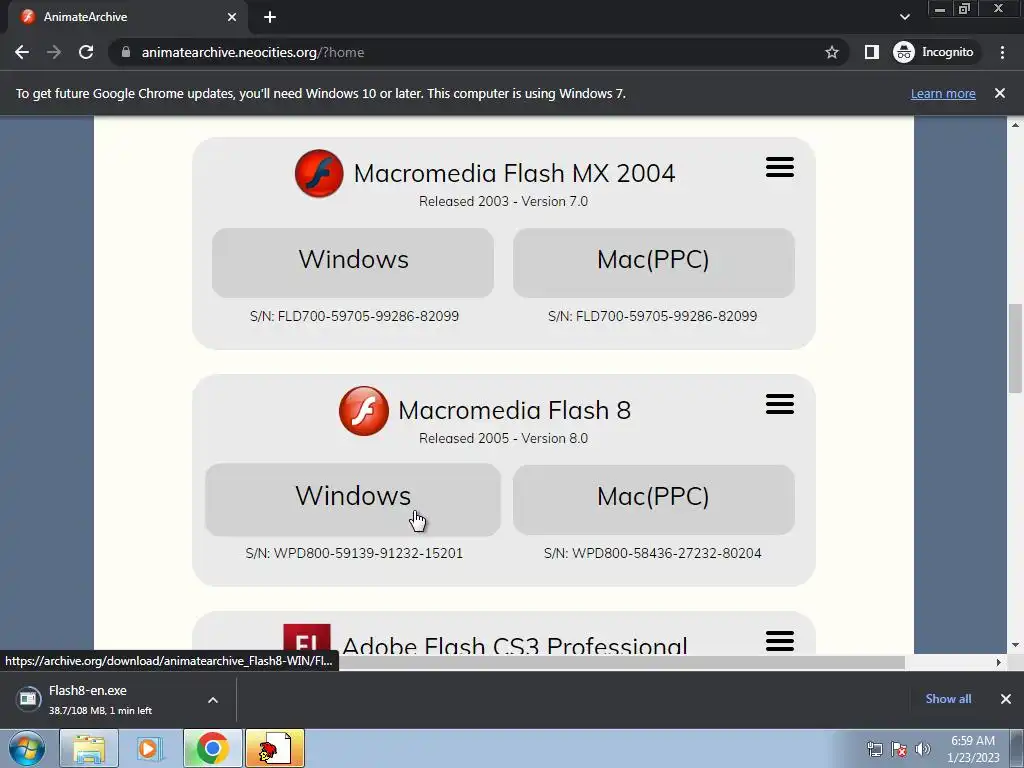Download Flash 8 for Mac(PPC)
Image resolution: width=1024 pixels, height=768 pixels.
tap(654, 500)
